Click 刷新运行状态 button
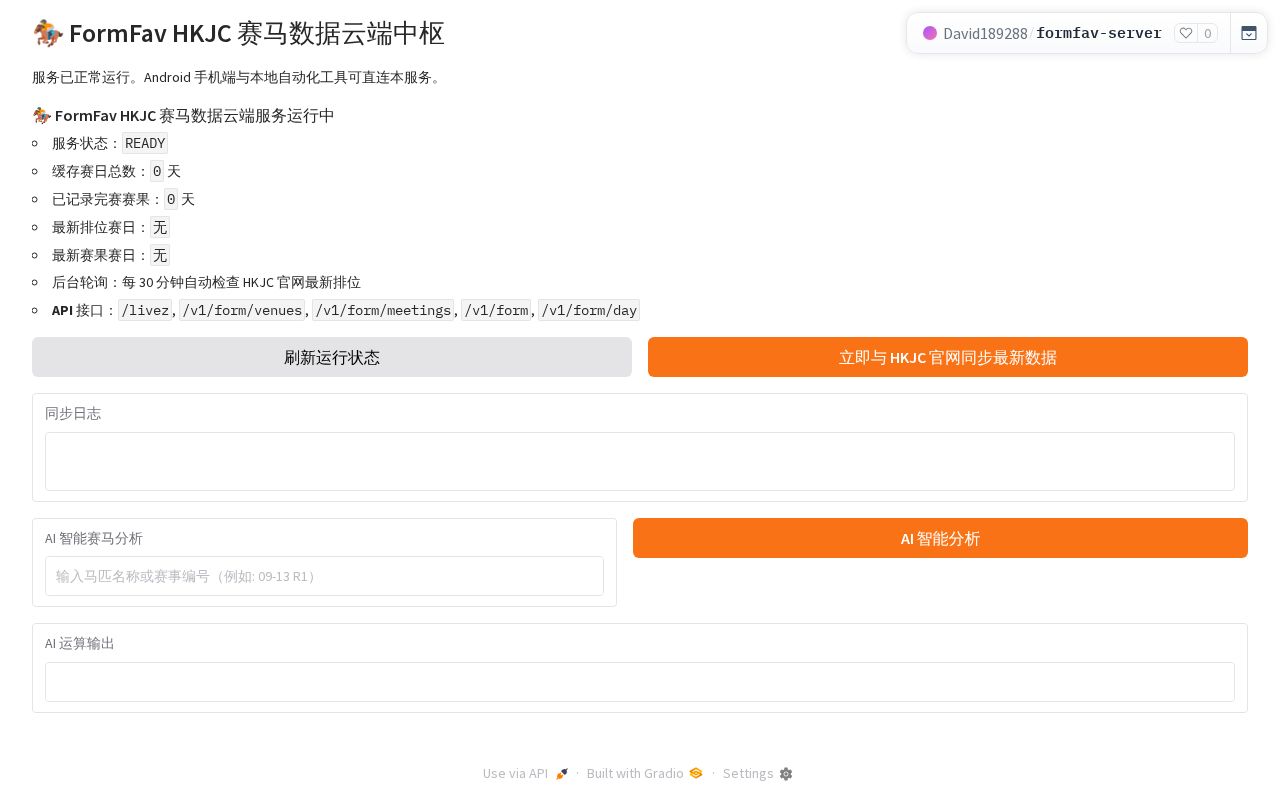The image size is (1280, 800). pos(332,357)
